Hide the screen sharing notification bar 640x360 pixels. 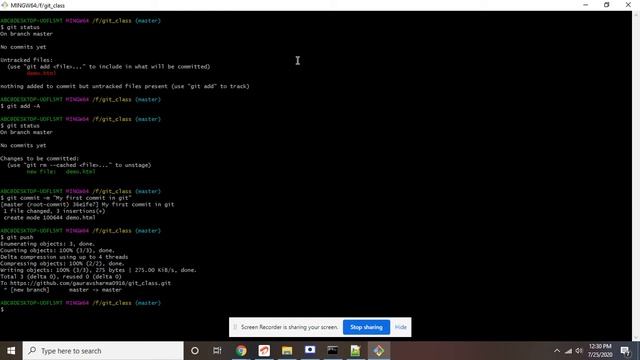(401, 327)
